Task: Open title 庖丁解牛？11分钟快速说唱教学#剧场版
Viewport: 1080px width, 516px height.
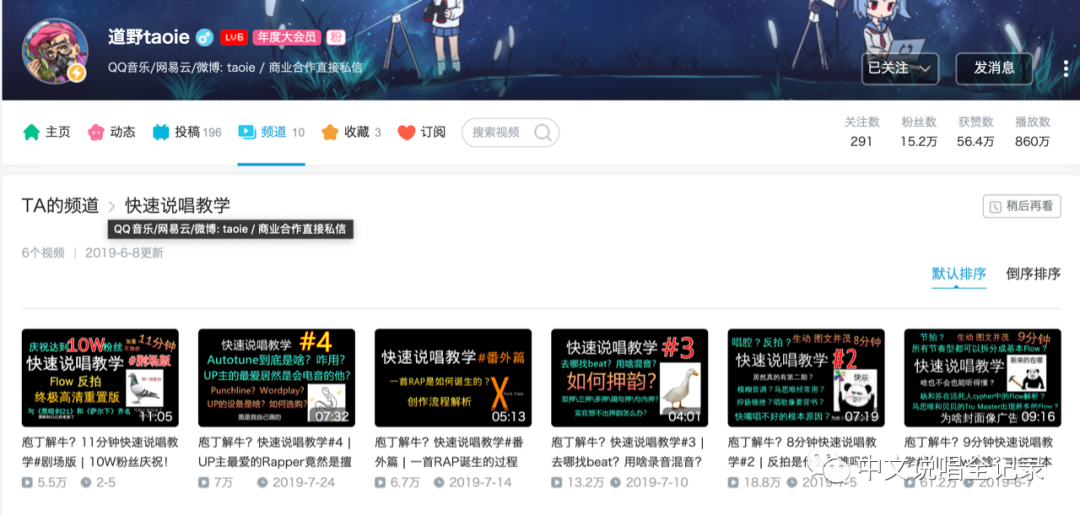Action: pyautogui.click(x=101, y=452)
